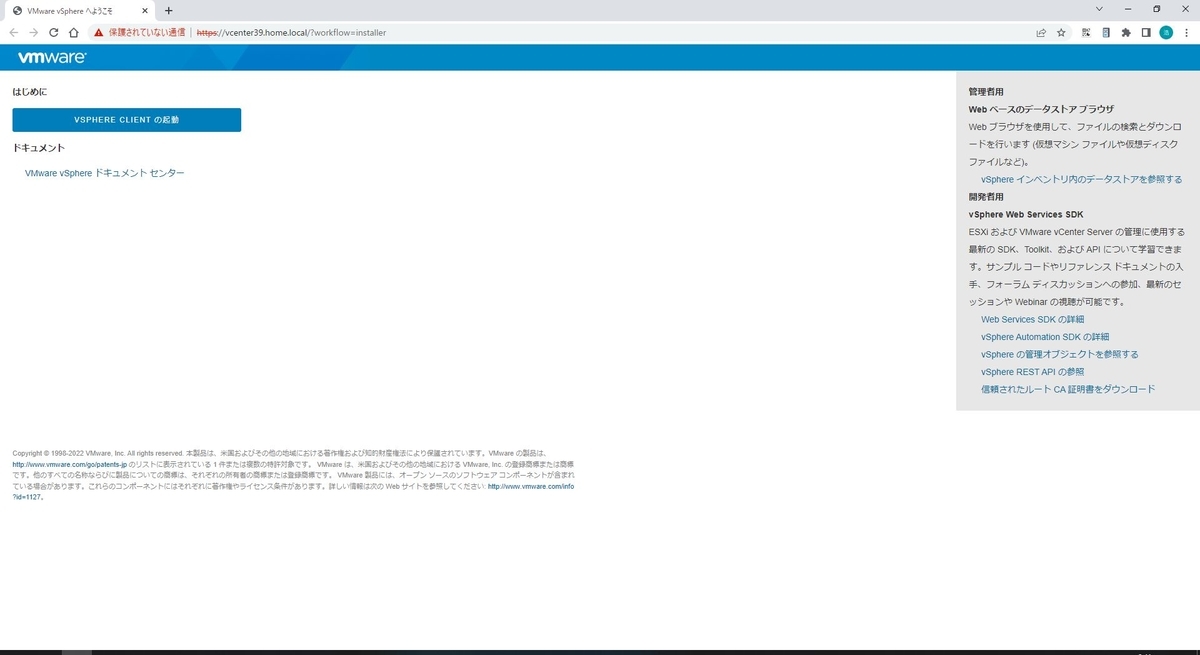The image size is (1200, 655).
Task: Click the browser forward arrow
Action: click(34, 32)
